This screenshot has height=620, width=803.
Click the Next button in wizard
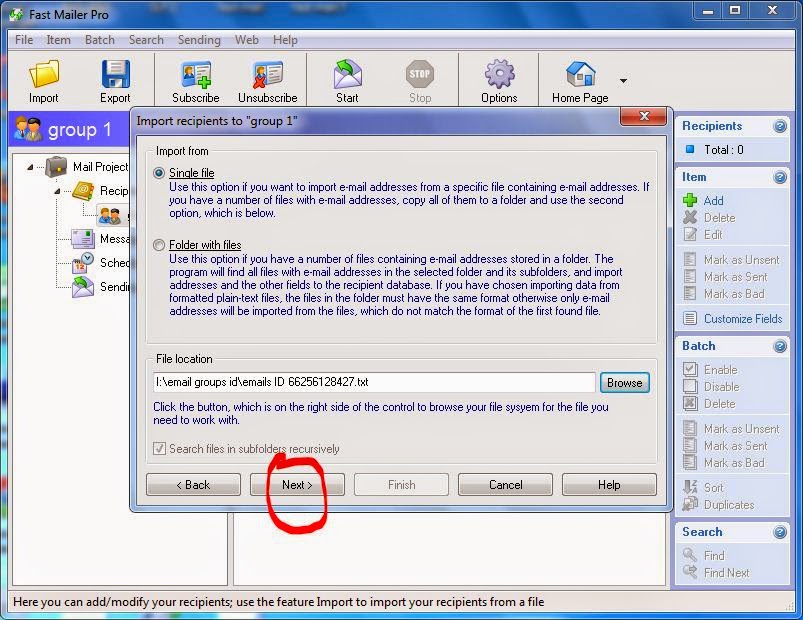297,484
